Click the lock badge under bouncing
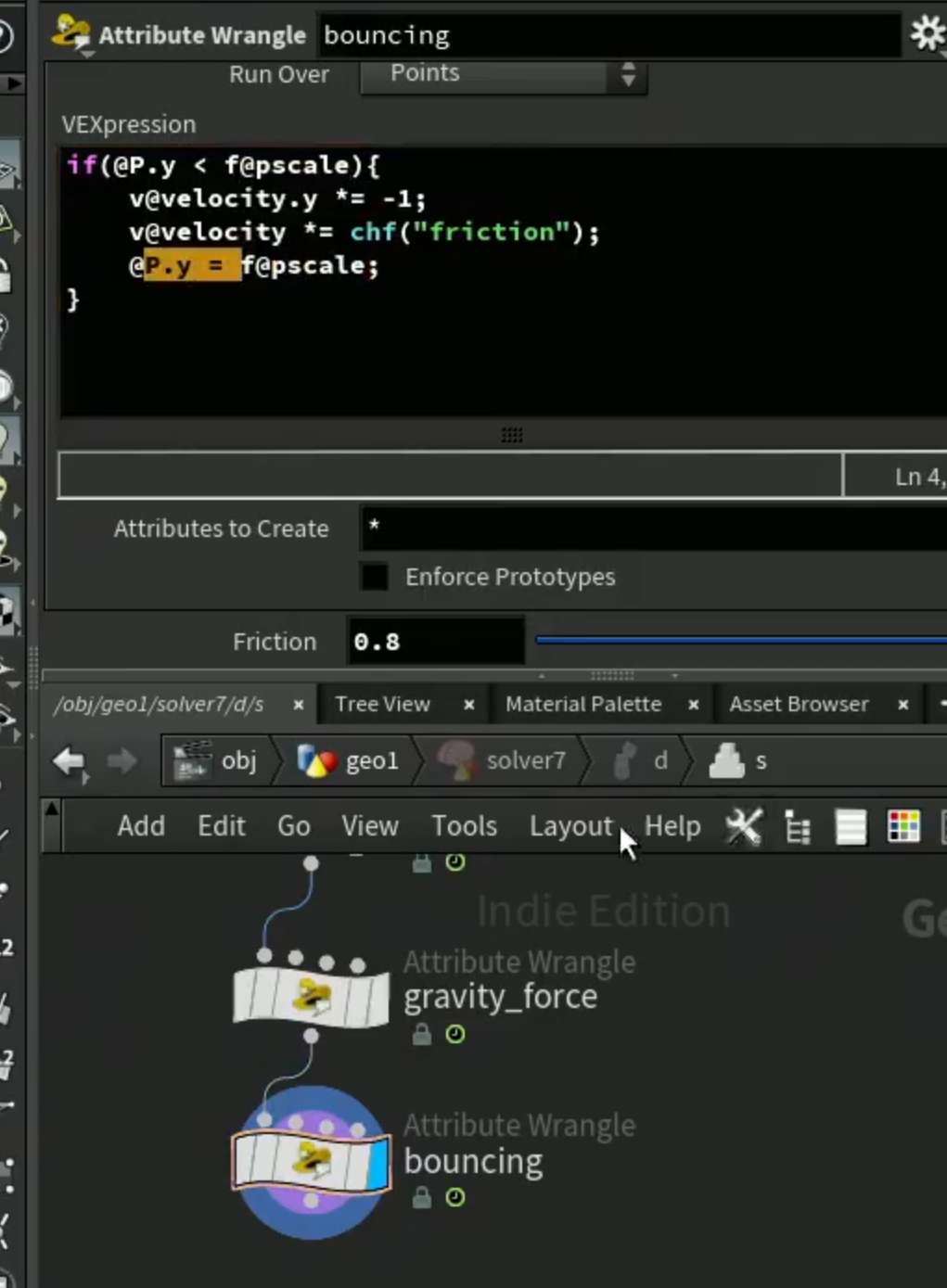This screenshot has height=1288, width=947. [422, 1197]
